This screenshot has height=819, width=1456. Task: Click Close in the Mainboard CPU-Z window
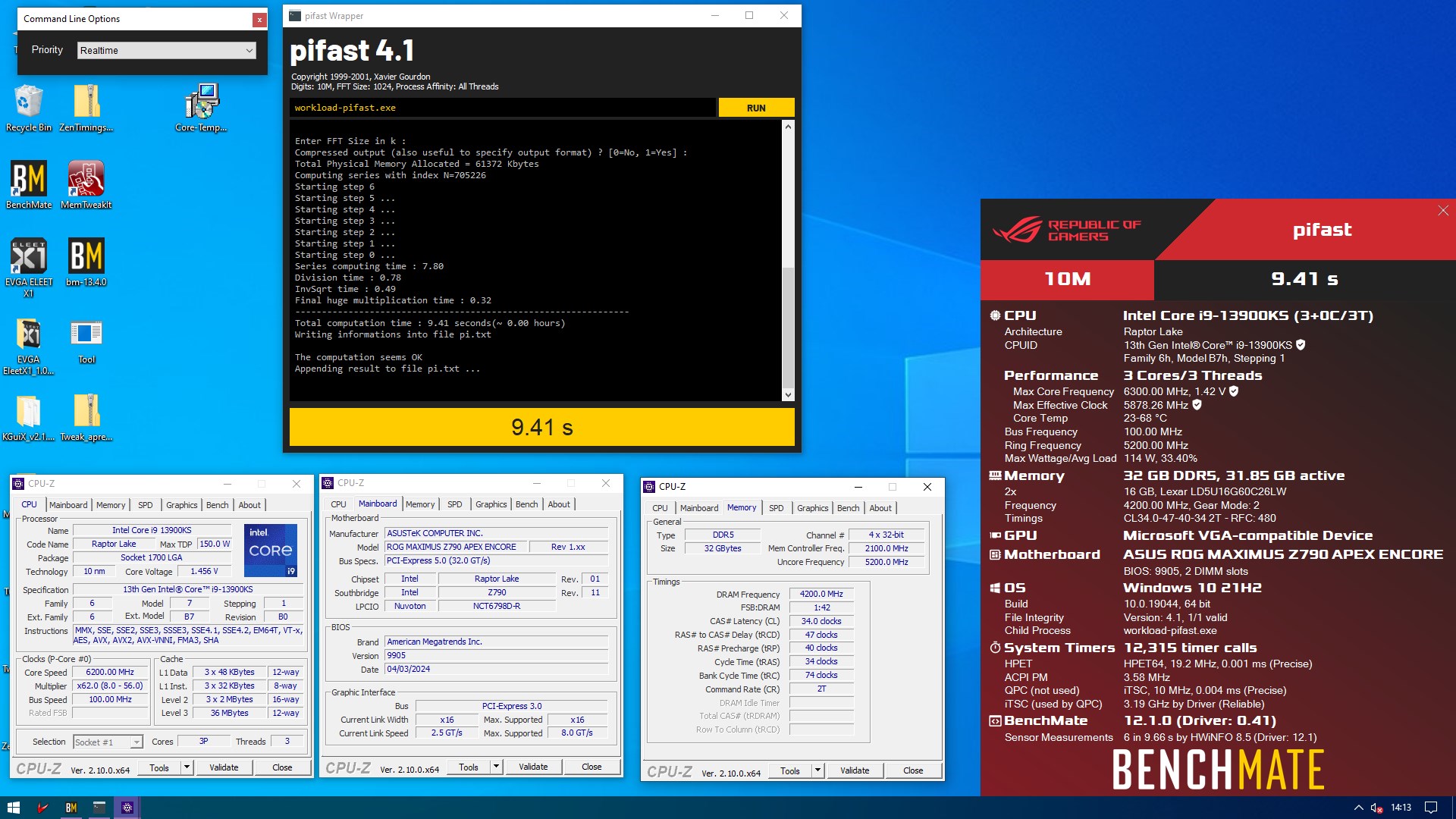pyautogui.click(x=591, y=767)
